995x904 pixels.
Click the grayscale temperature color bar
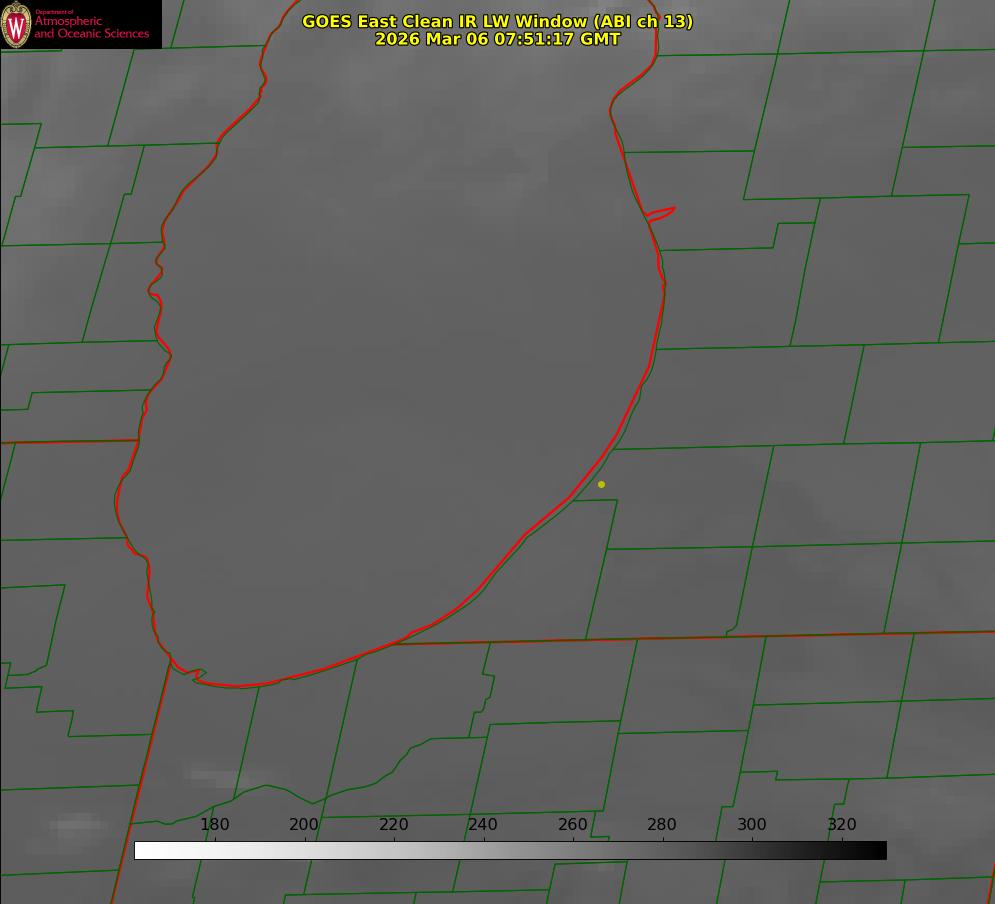[510, 850]
